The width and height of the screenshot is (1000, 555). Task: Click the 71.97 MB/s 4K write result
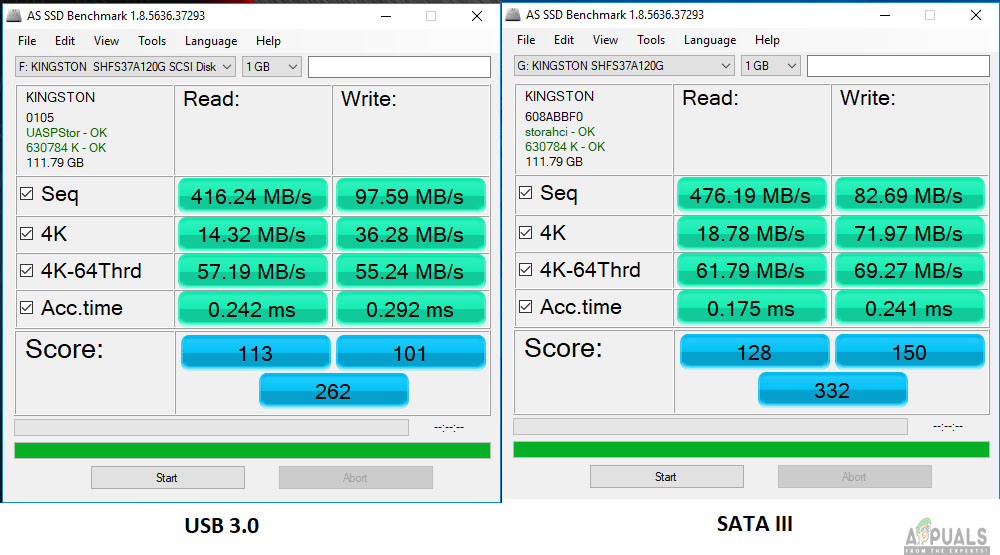[x=909, y=233]
